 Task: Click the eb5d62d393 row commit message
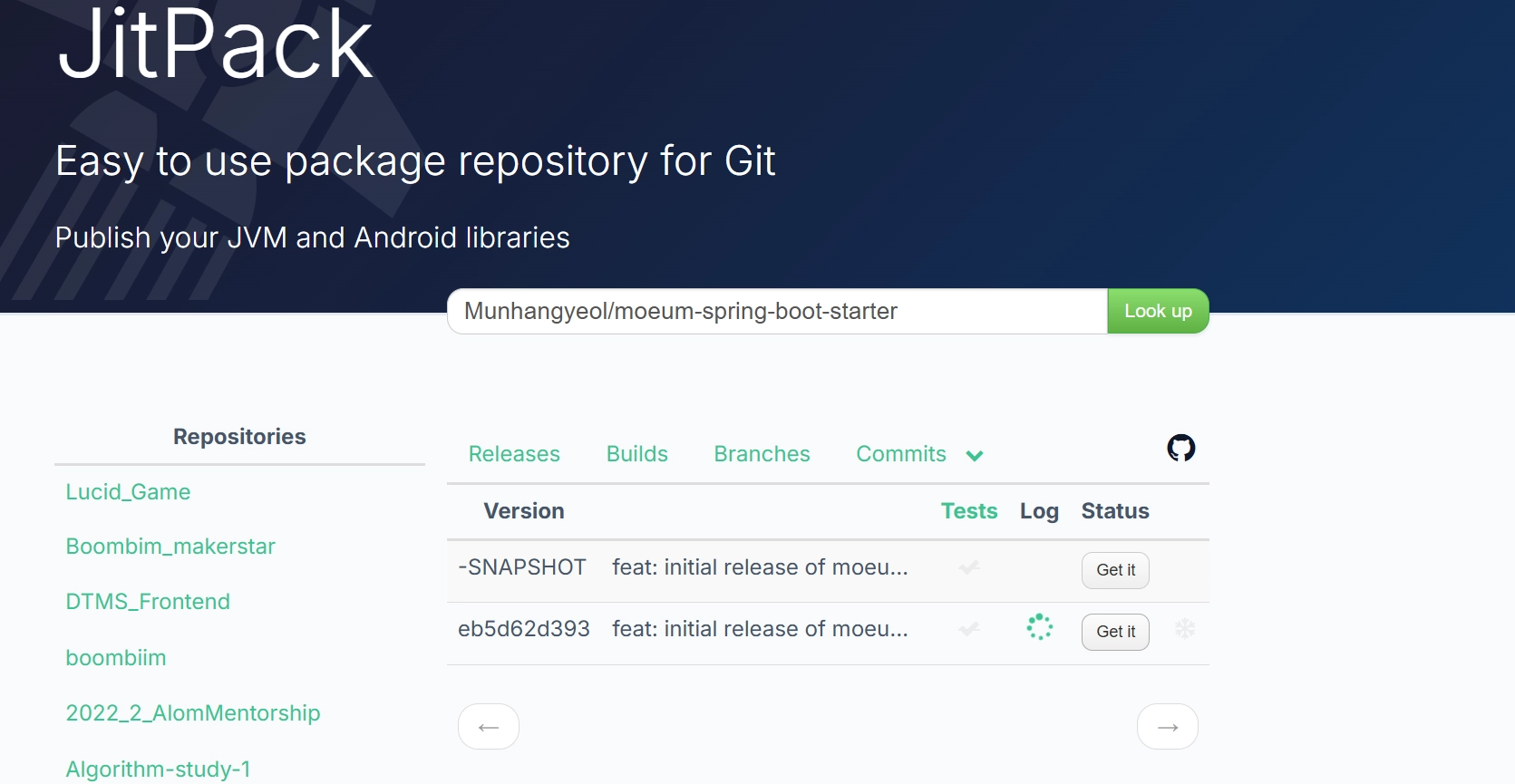tap(760, 629)
